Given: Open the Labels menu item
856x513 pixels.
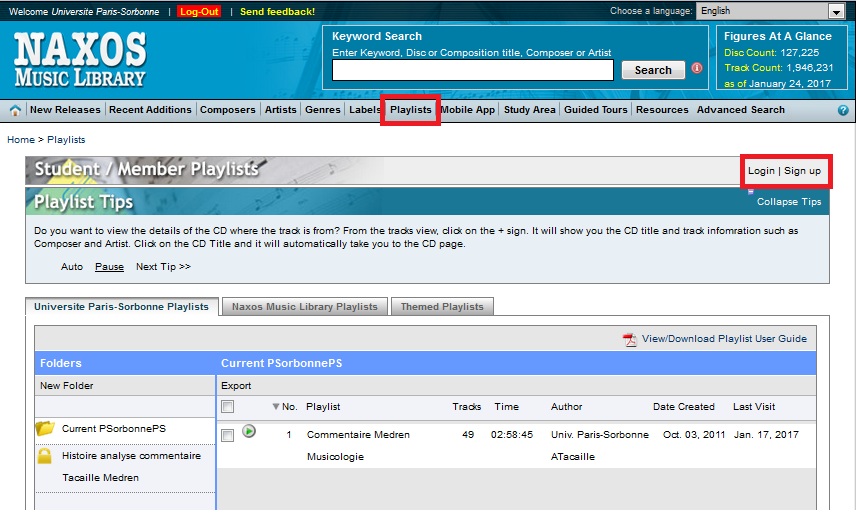Looking at the screenshot, I should pos(365,110).
